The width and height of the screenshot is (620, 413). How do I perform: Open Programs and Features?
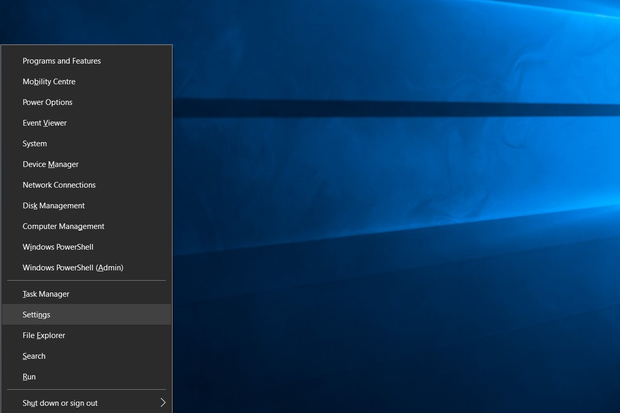87,61
